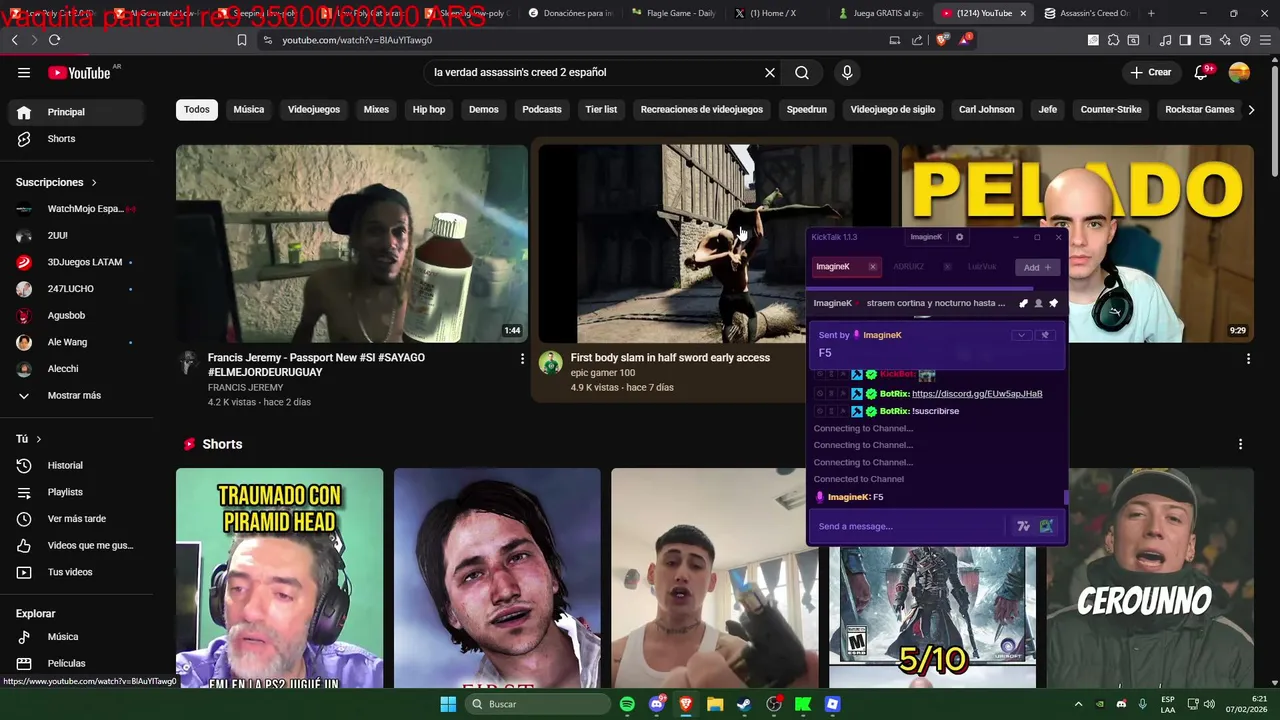
Task: Open the account avatar menu
Action: 1239,72
